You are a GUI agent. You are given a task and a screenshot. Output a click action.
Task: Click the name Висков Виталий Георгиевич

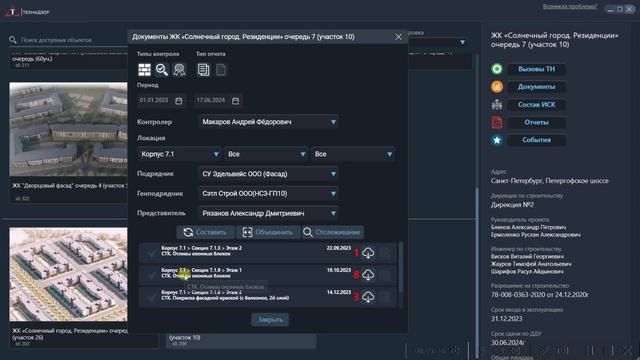(527, 257)
